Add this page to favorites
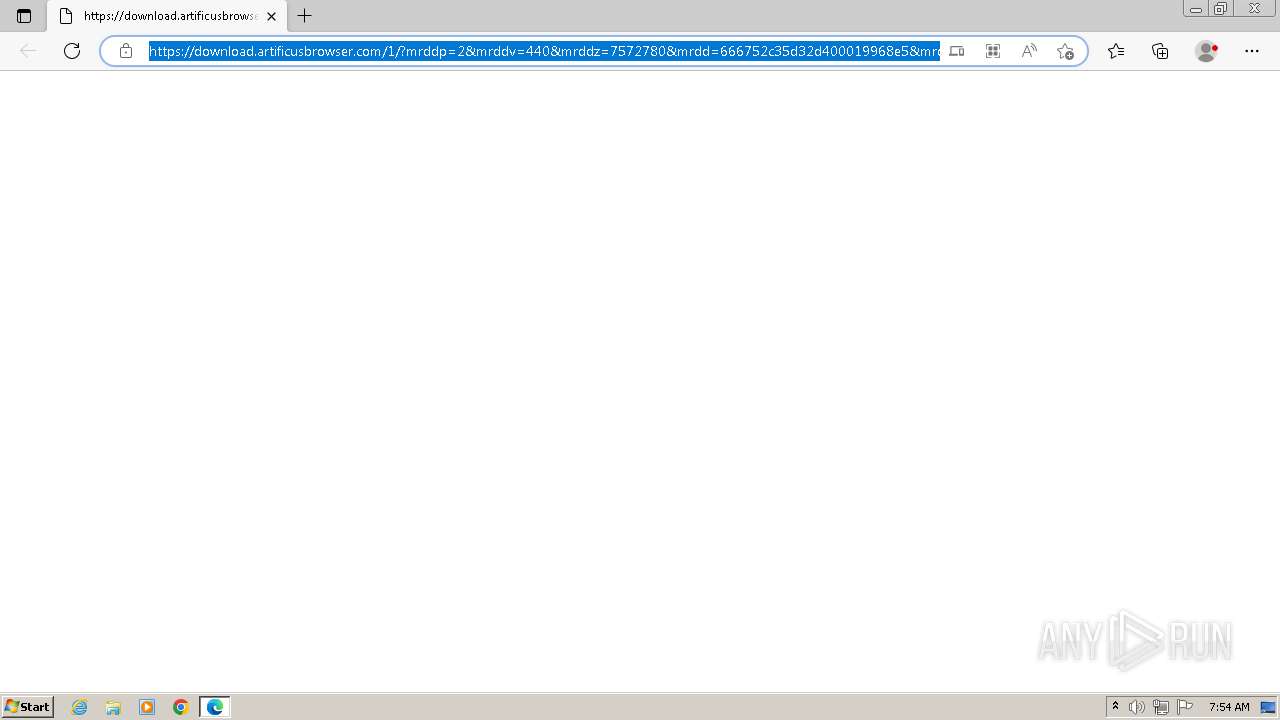Image resolution: width=1280 pixels, height=720 pixels. click(x=1065, y=51)
